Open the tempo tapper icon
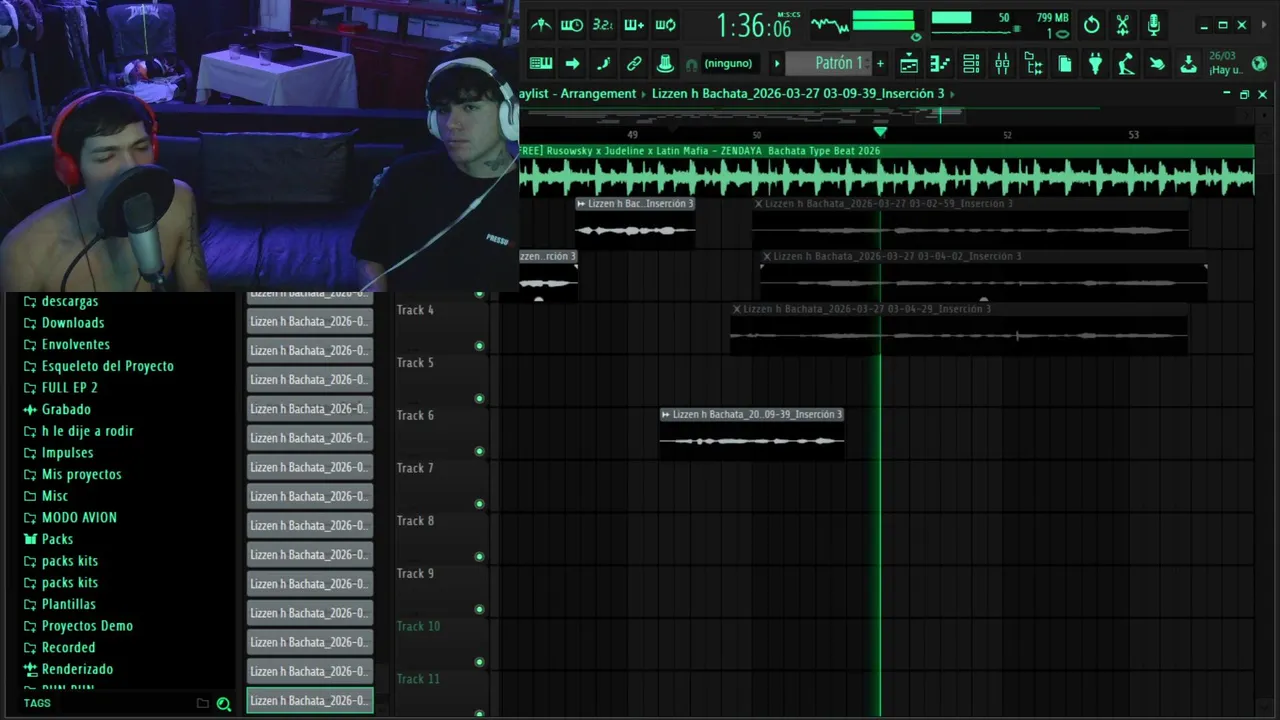1280x720 pixels. pyautogui.click(x=1126, y=64)
